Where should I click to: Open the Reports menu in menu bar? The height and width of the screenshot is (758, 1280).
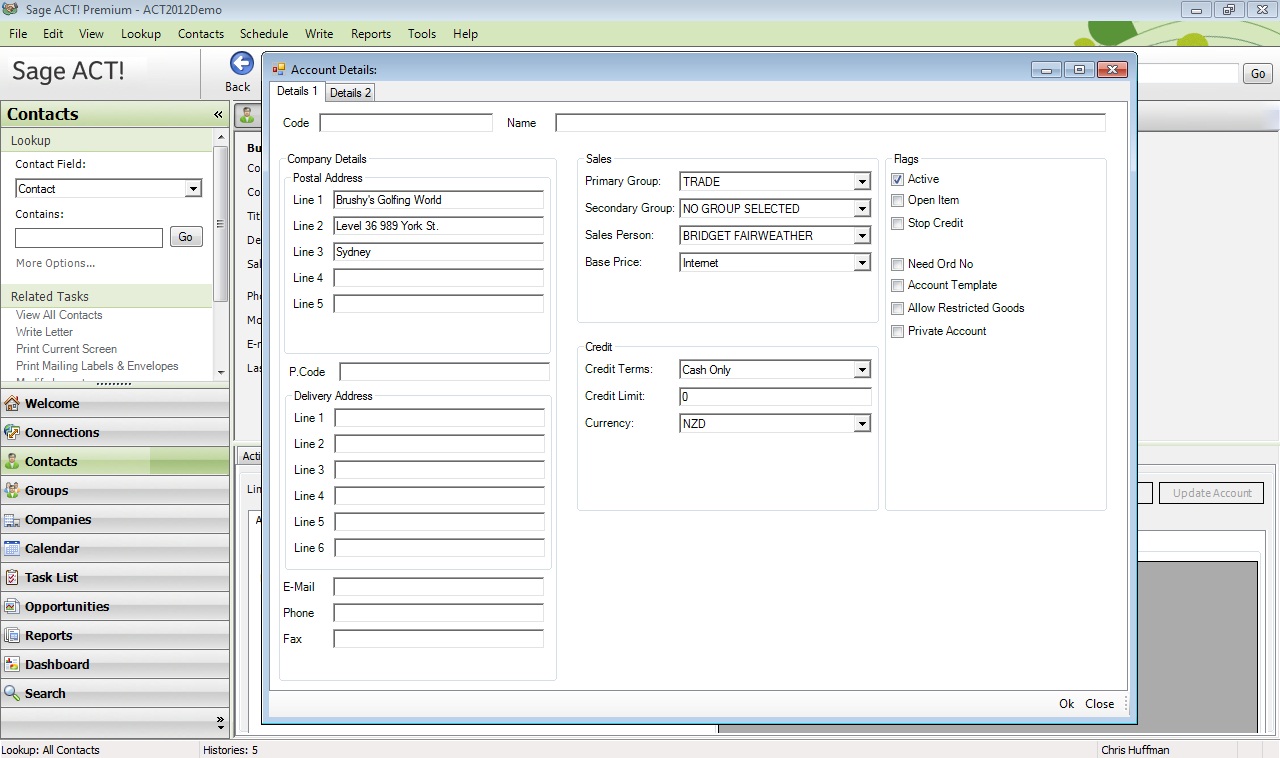[x=371, y=34]
